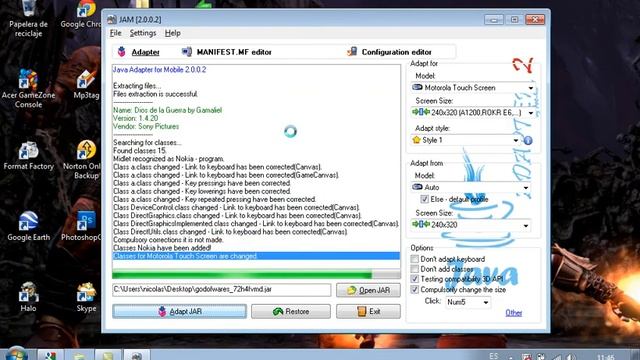Select 'Extracting files...' log line

pyautogui.click(x=137, y=86)
